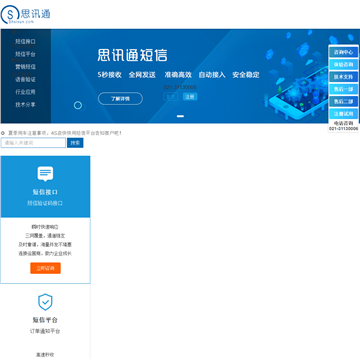Click 准确高效 text on the banner

click(x=178, y=75)
